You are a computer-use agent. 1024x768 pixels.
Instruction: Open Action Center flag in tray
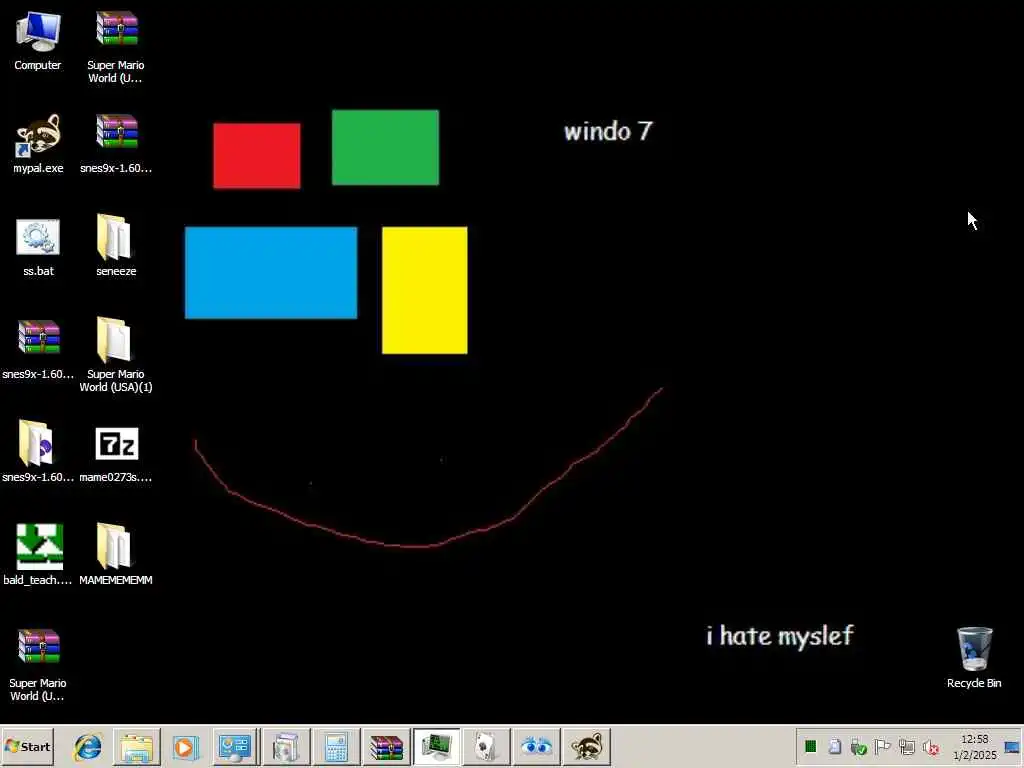coord(882,746)
